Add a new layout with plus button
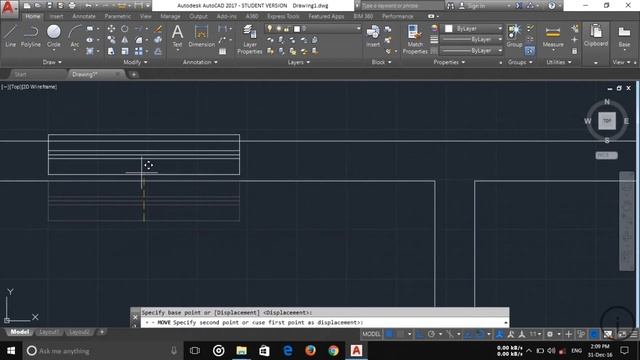The width and height of the screenshot is (640, 360). click(x=102, y=332)
